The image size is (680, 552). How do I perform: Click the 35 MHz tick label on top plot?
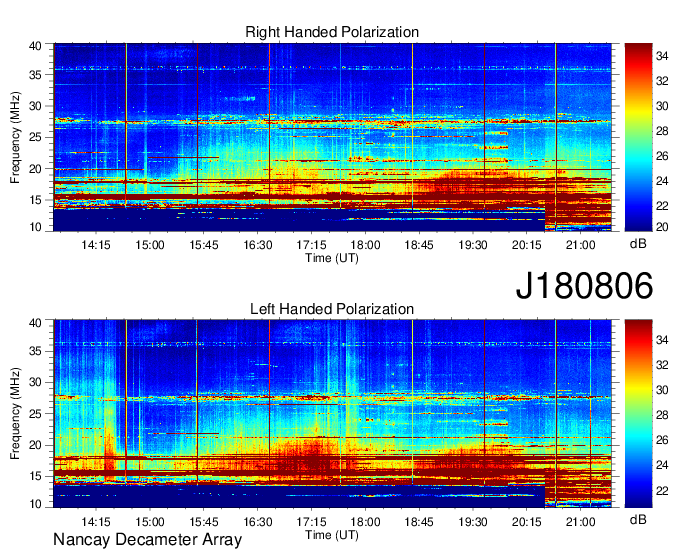pos(35,75)
